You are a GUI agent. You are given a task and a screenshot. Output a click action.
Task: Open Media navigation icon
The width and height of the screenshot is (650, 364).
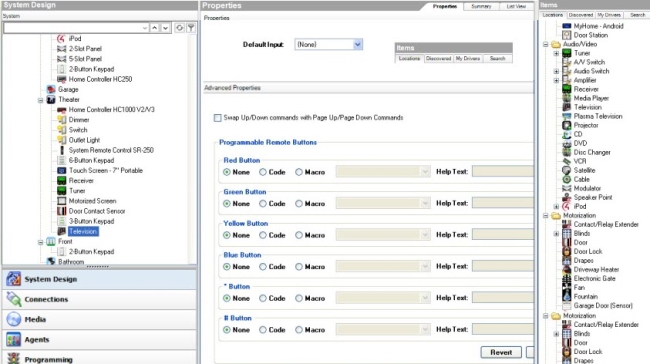(x=13, y=319)
